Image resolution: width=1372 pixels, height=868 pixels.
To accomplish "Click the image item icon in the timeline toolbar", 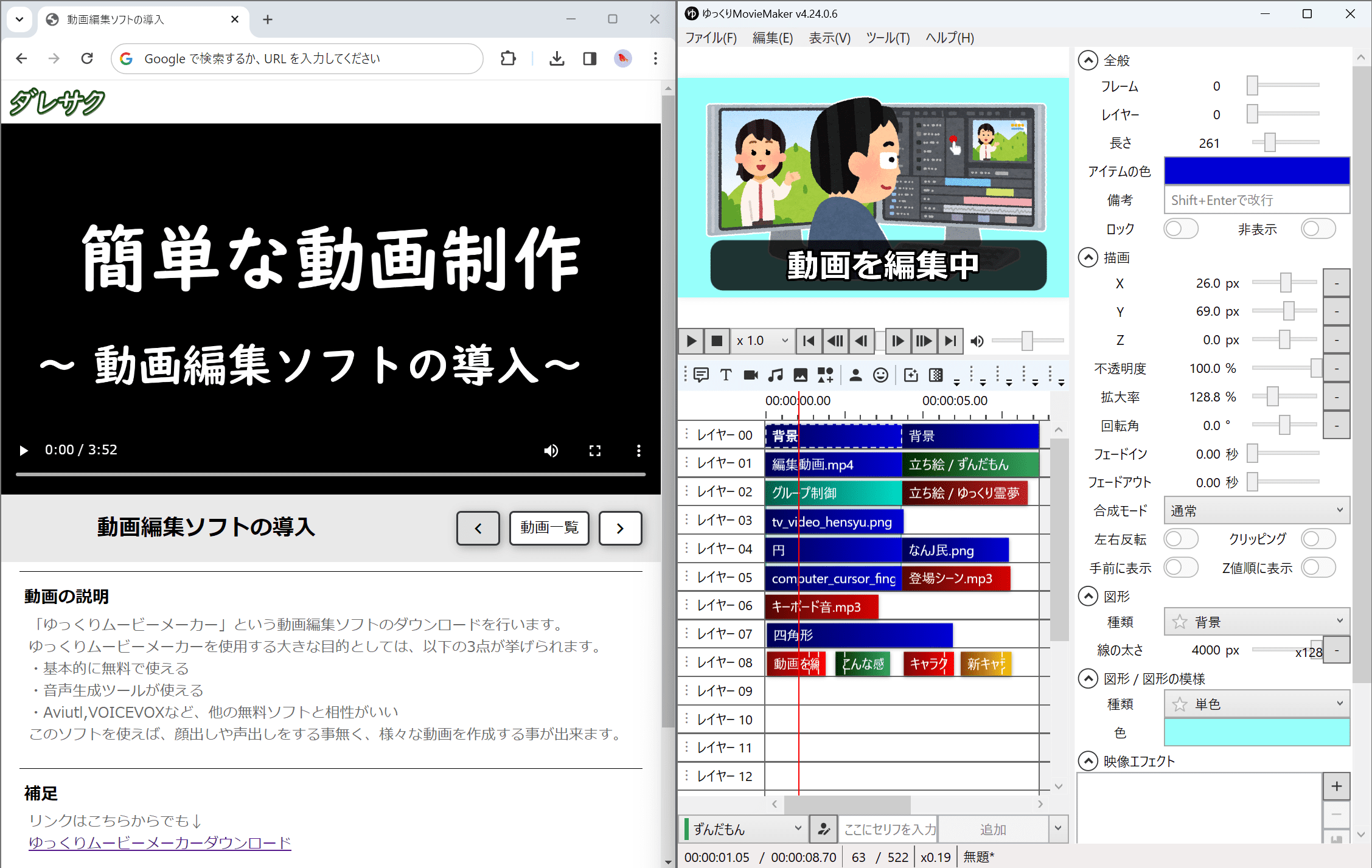I will pos(801,375).
